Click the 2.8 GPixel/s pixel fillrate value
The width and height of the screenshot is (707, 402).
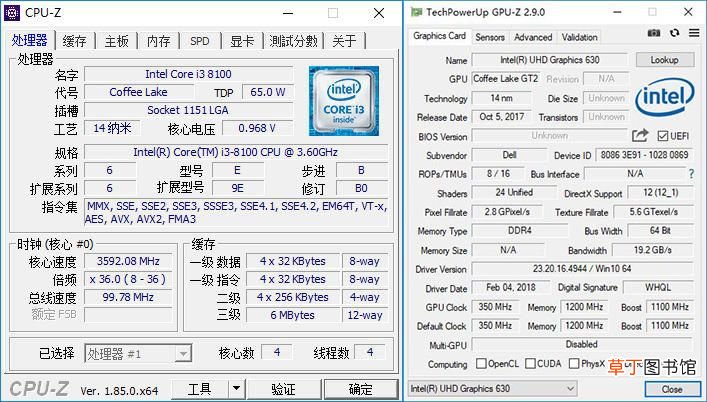507,212
